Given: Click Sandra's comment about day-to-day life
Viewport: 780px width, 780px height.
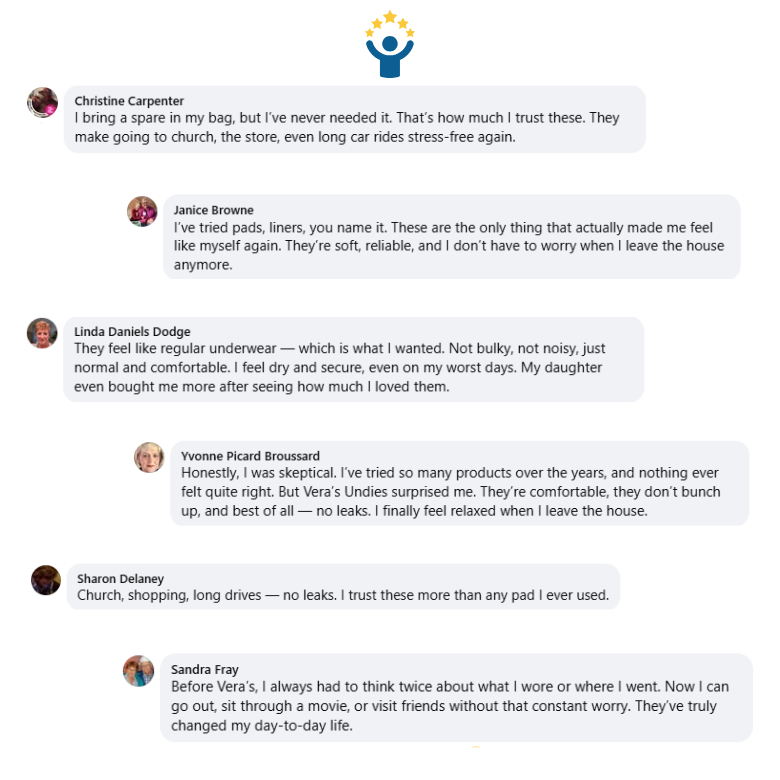Looking at the screenshot, I should coord(450,706).
